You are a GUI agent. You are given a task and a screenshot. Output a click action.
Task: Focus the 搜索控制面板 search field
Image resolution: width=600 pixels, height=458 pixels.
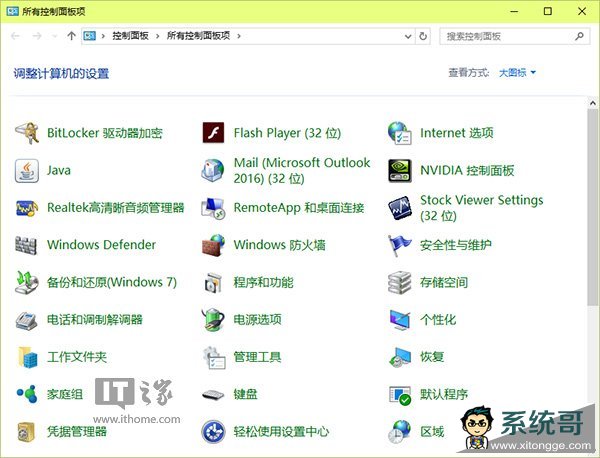(x=514, y=36)
